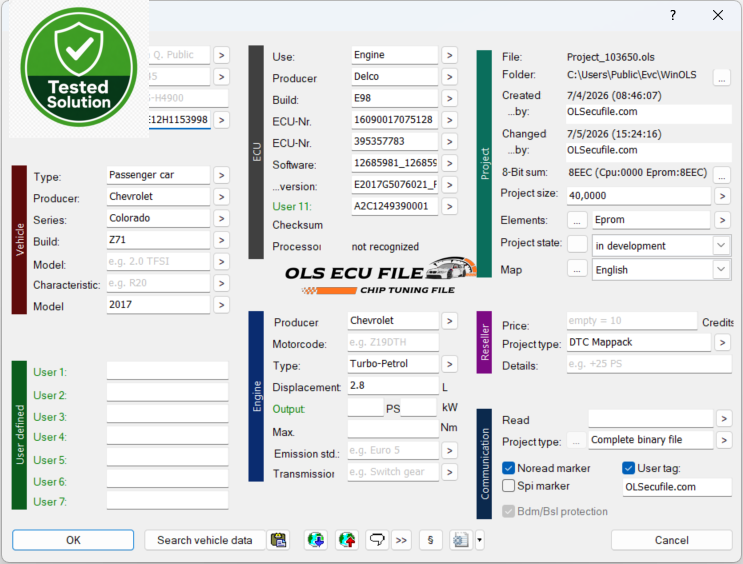The image size is (743, 564).
Task: Click arrow button next to Series Colorado
Action: coord(221,218)
